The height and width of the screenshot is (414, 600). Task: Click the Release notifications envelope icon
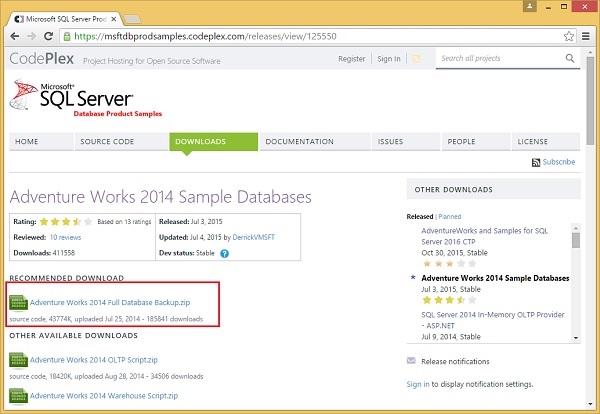pyautogui.click(x=411, y=361)
